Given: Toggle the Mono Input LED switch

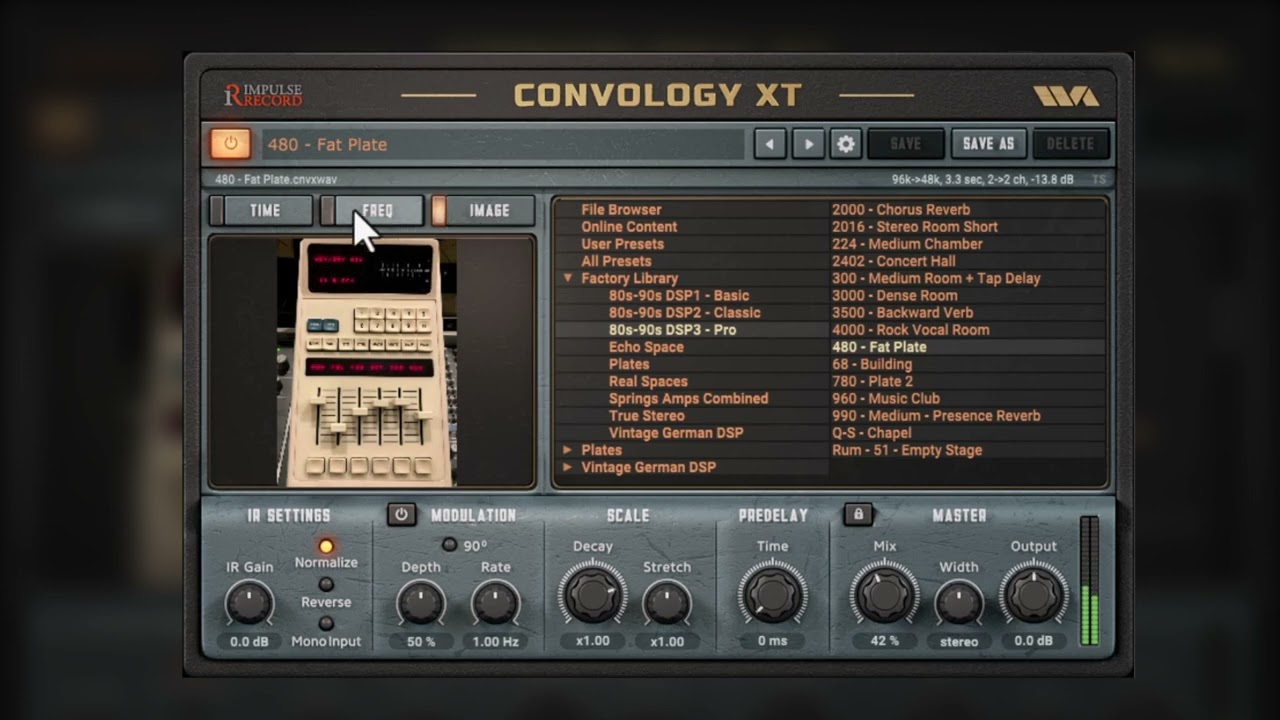Looking at the screenshot, I should [x=326, y=624].
